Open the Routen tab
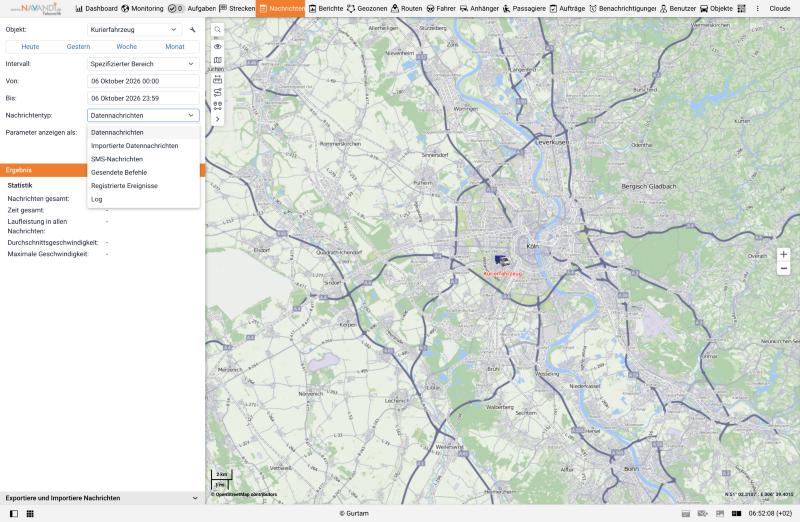 click(406, 9)
